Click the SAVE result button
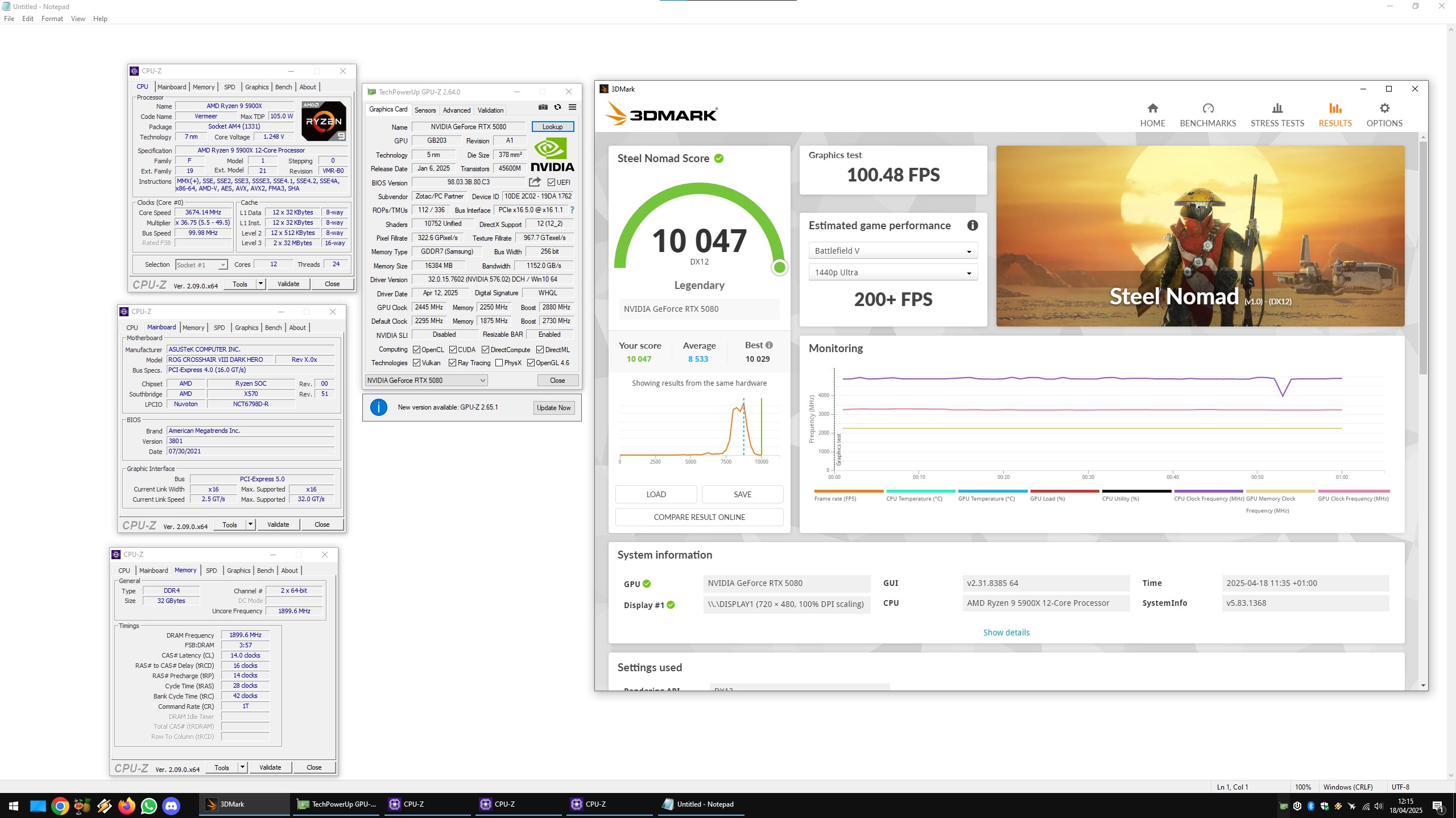The height and width of the screenshot is (818, 1456). (742, 494)
